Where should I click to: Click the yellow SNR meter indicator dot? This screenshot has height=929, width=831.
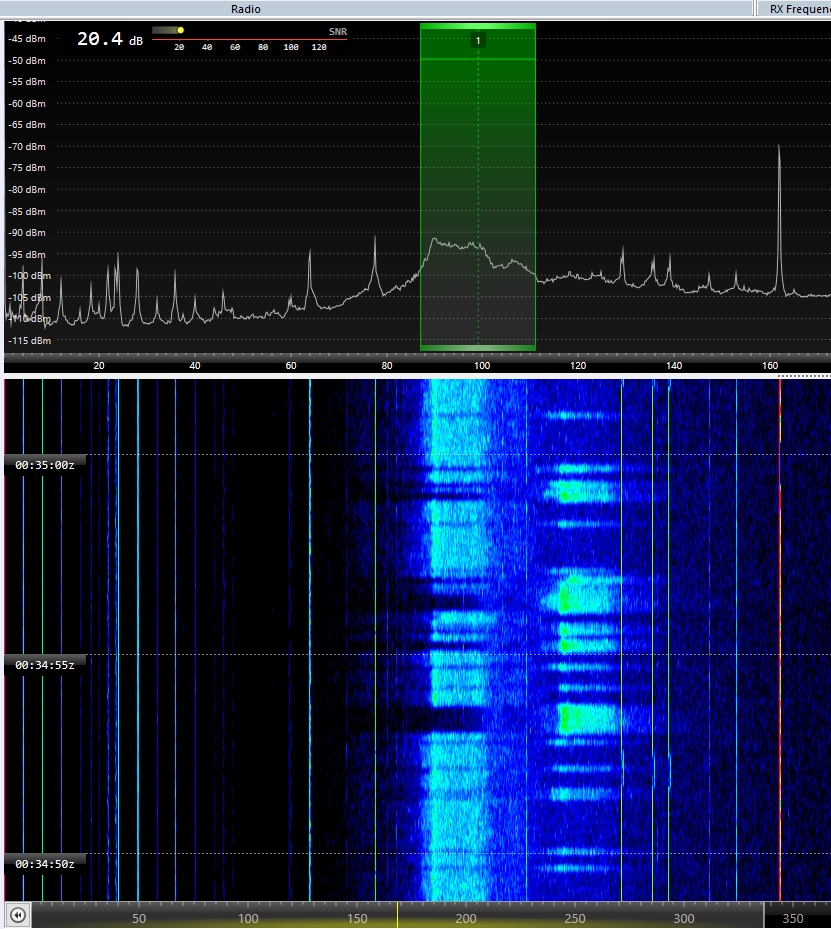(180, 30)
